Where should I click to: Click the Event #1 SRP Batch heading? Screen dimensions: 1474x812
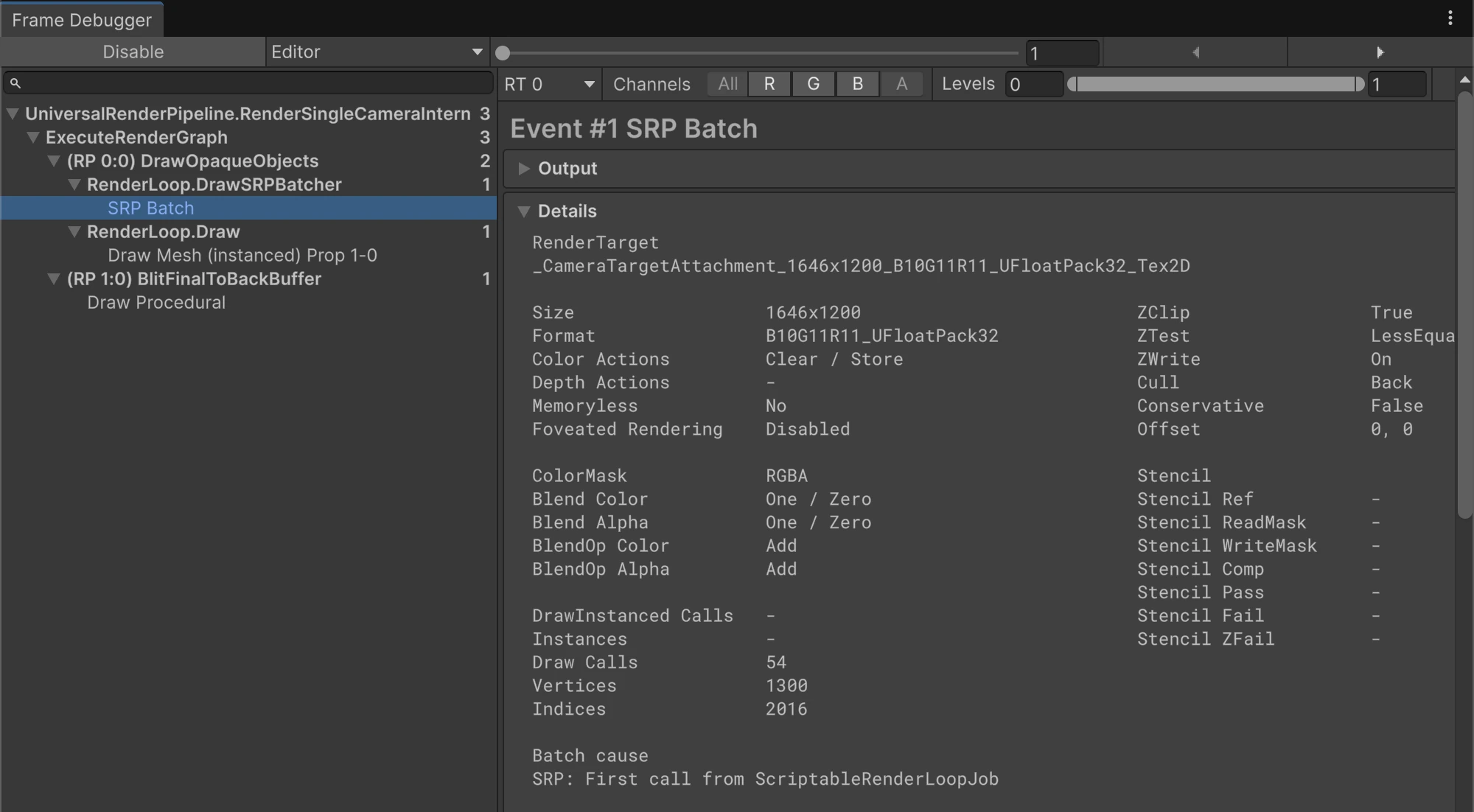pyautogui.click(x=634, y=129)
